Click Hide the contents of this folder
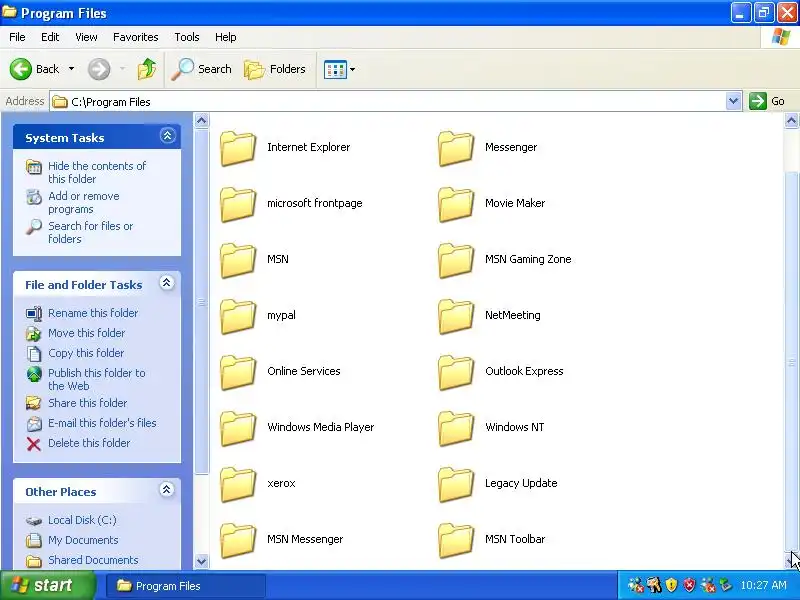The height and width of the screenshot is (600, 800). 97,172
